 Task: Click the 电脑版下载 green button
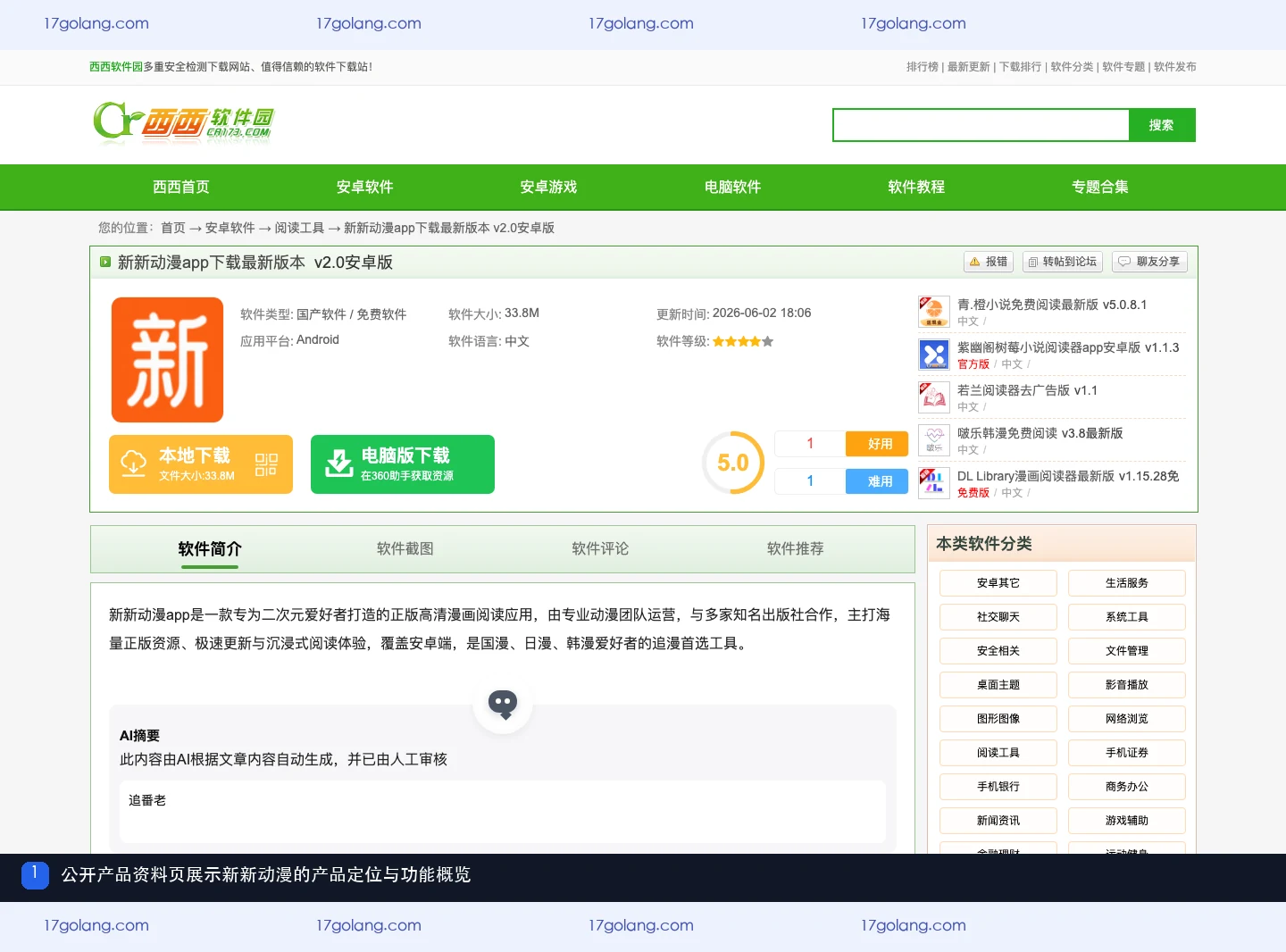point(403,464)
